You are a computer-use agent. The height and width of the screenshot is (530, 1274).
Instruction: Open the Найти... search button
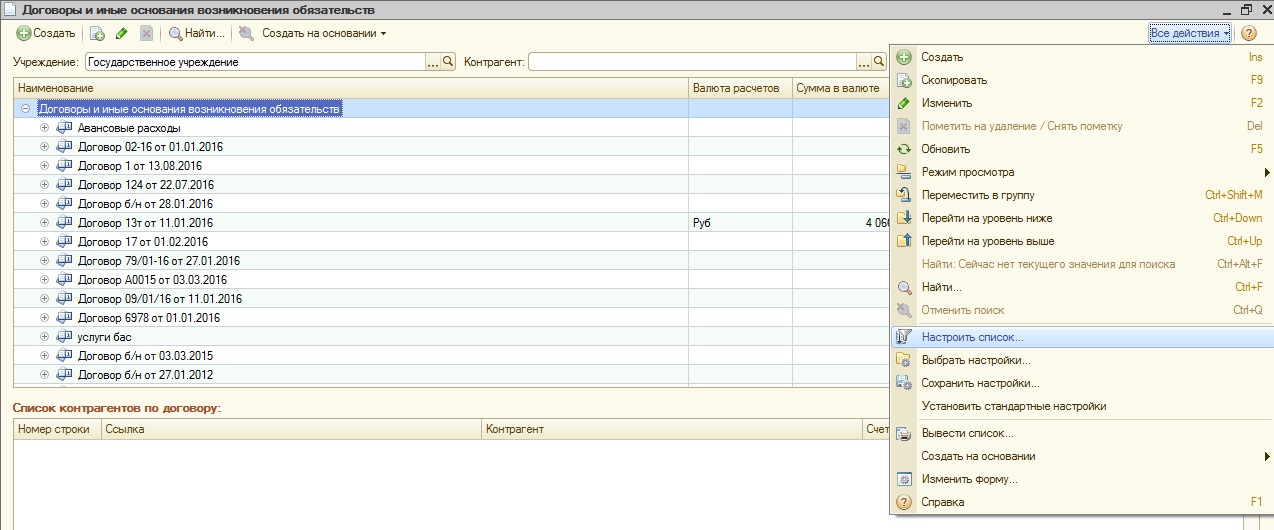click(196, 33)
